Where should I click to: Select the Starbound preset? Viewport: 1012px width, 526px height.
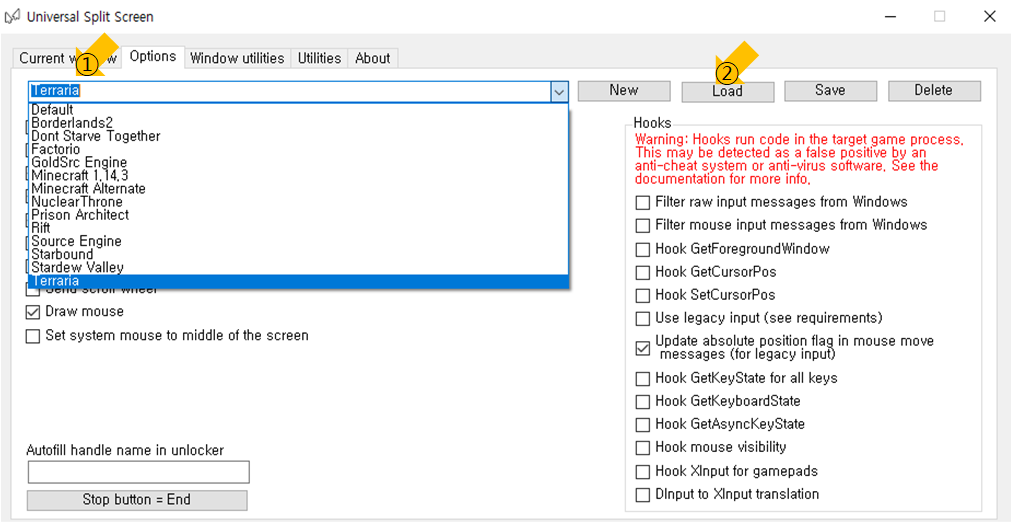[298, 254]
